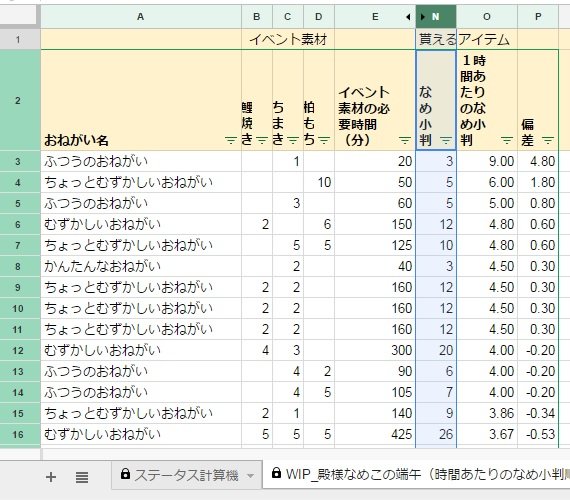Click the 125 required time cell

pyautogui.click(x=375, y=245)
